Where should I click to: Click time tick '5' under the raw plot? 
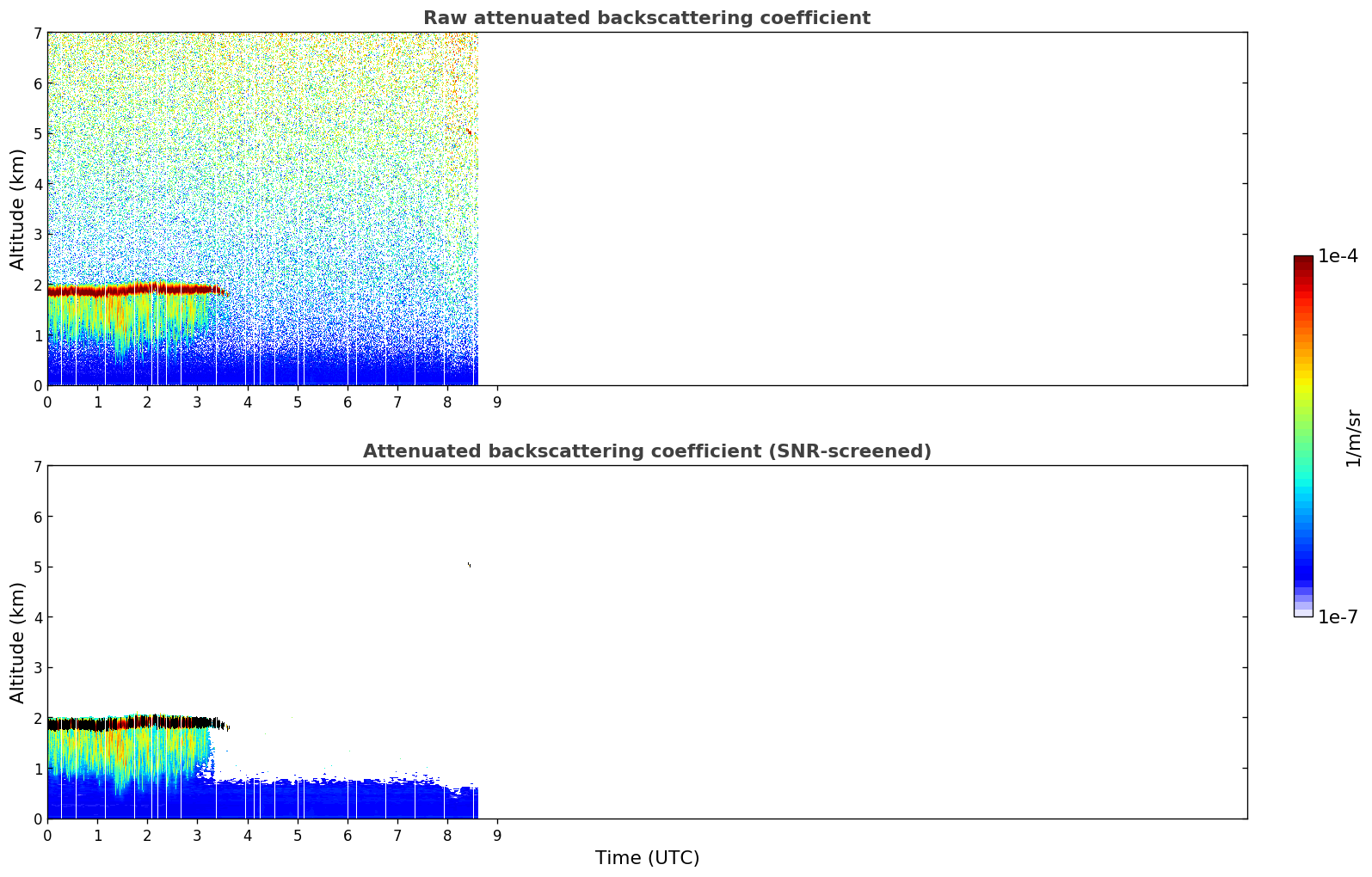tap(298, 402)
